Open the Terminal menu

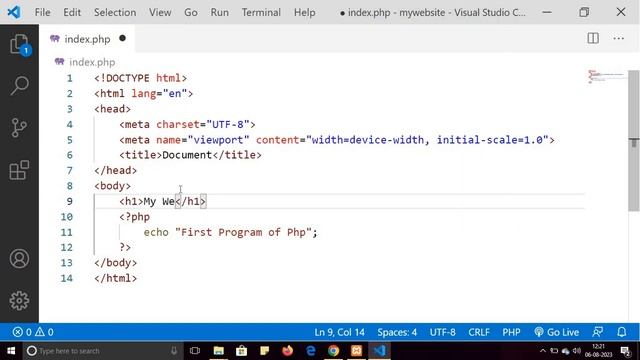tap(261, 12)
